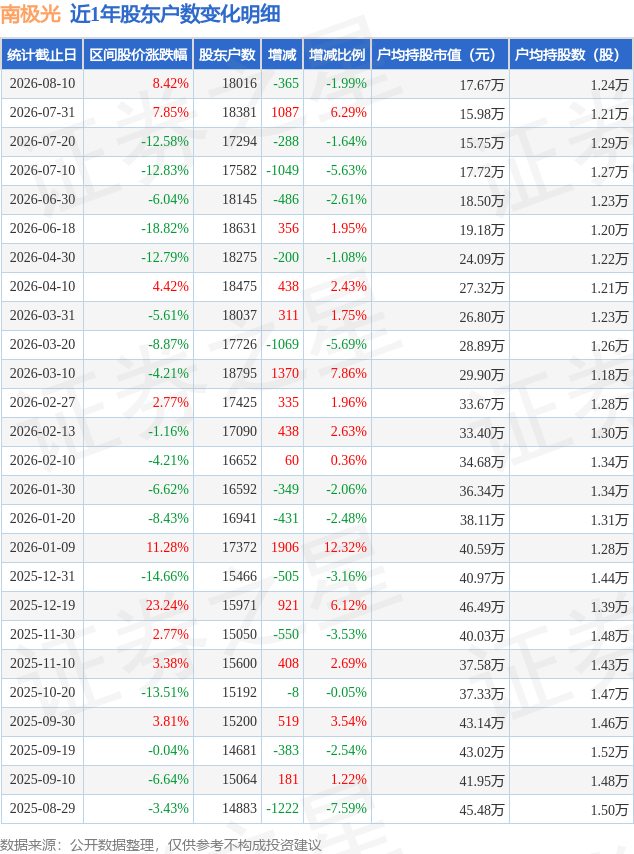The width and height of the screenshot is (634, 854).
Task: Click the 区间股价涨跌幅 column header
Action: (x=138, y=54)
